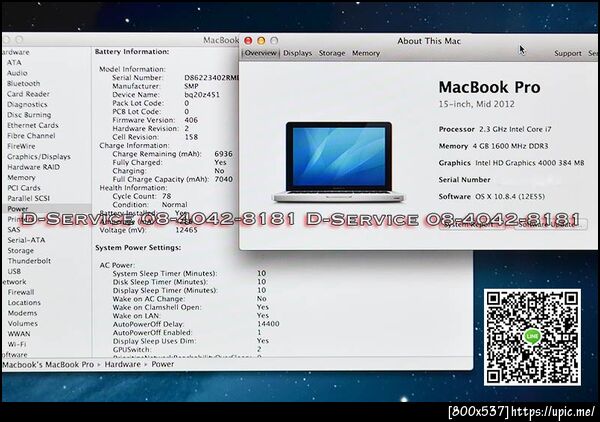
Task: Select Audio in the hardware list
Action: point(17,73)
